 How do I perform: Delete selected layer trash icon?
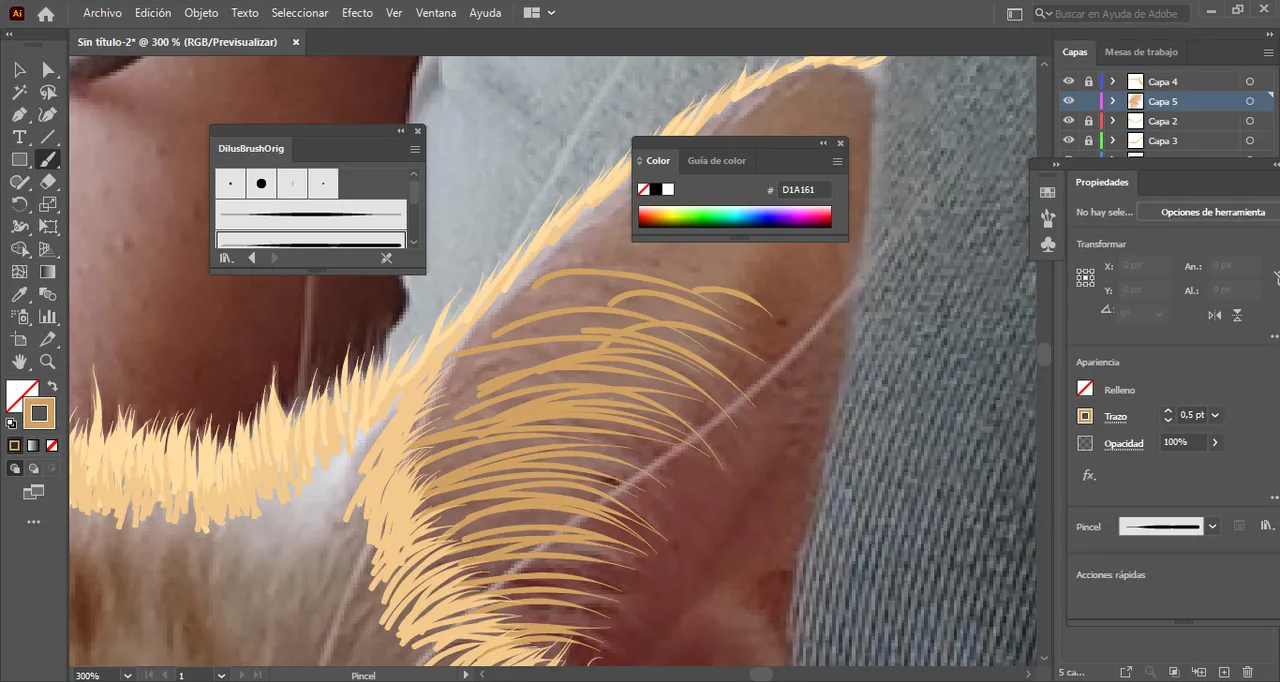pyautogui.click(x=1248, y=672)
